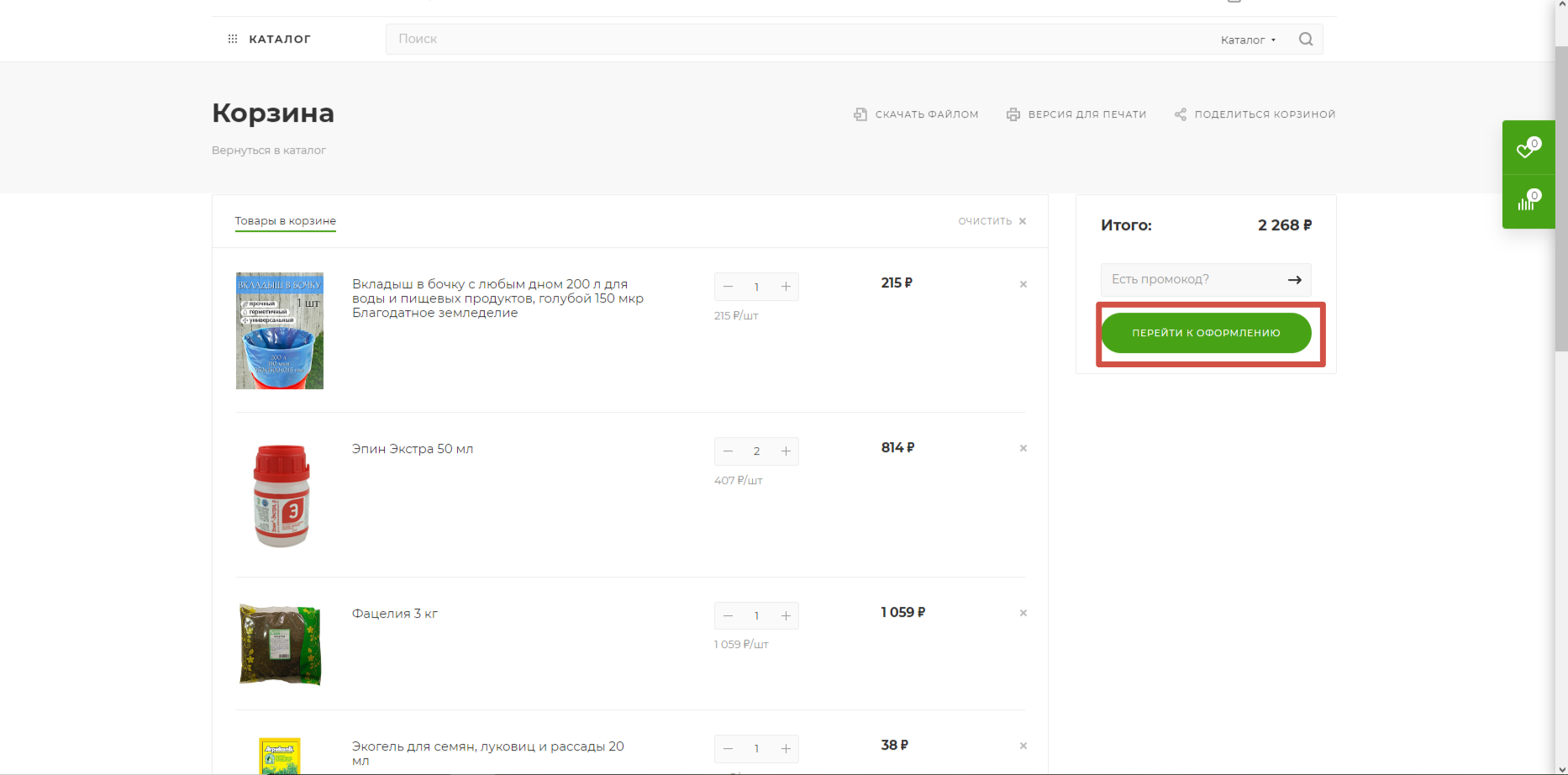Decrease quantity of Эпин Экстра 50 мл
The width and height of the screenshot is (1568, 775).
pos(728,451)
